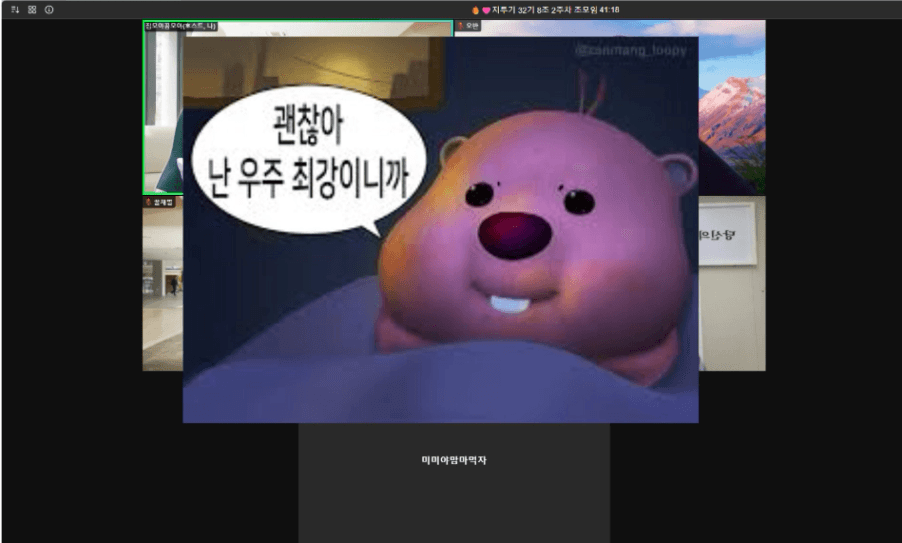Click the '괜찮아 난 우주 최강이니까' speech bubble
This screenshot has height=543, width=902.
pyautogui.click(x=309, y=159)
